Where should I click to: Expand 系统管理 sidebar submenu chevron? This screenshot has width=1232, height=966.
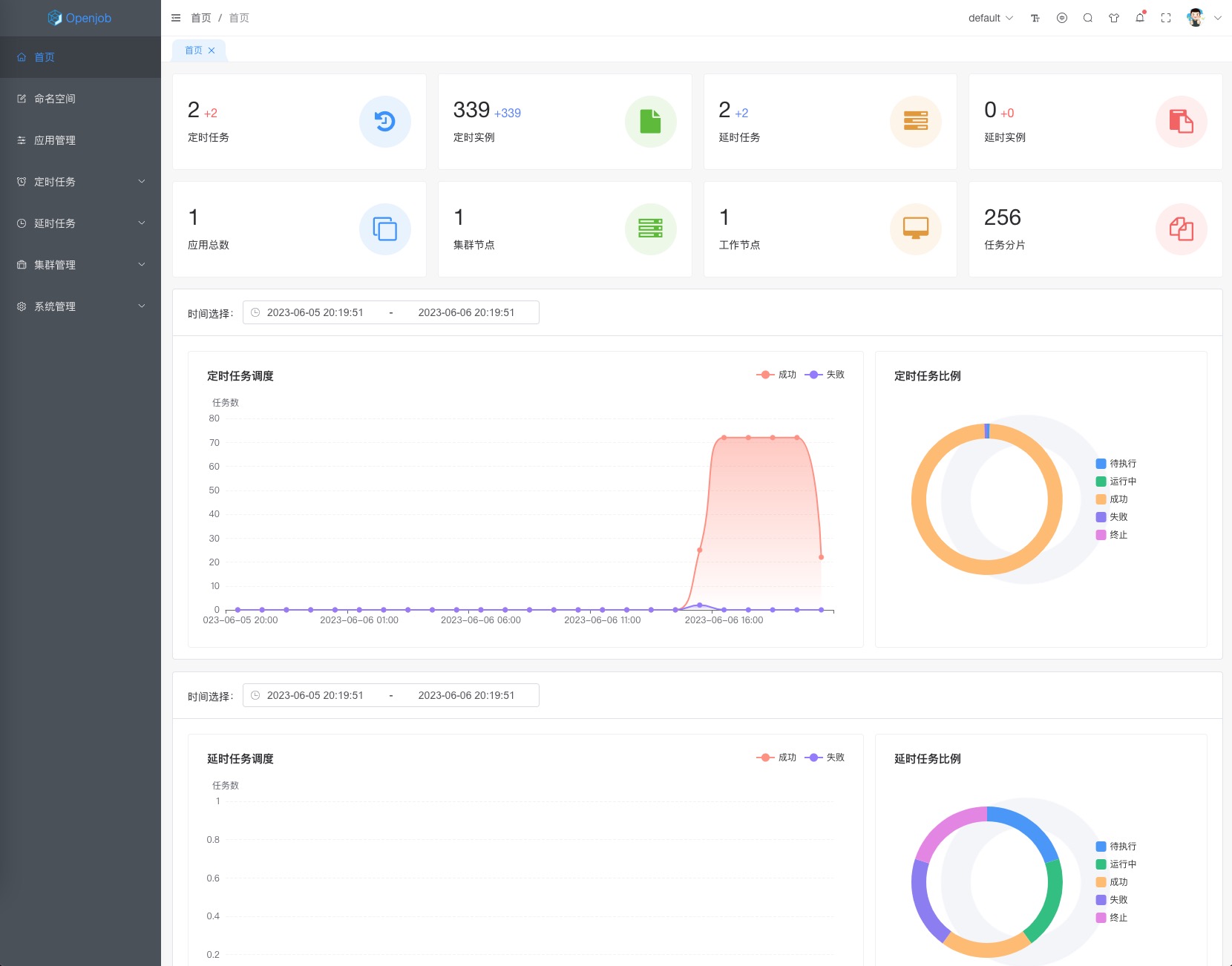[x=142, y=306]
